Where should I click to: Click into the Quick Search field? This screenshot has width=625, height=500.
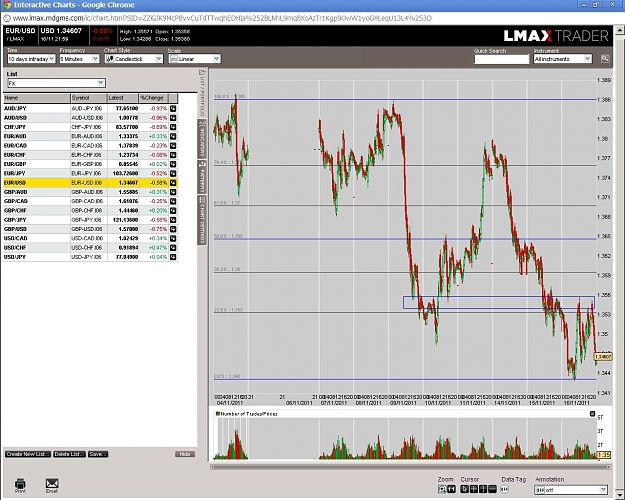(501, 59)
